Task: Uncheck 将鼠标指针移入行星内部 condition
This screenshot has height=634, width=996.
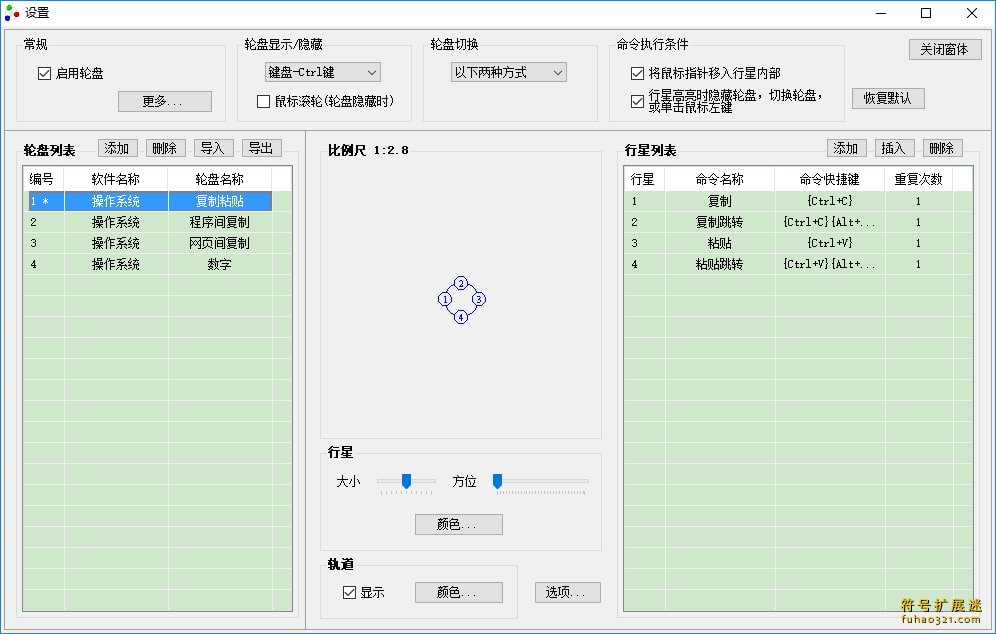Action: point(636,72)
